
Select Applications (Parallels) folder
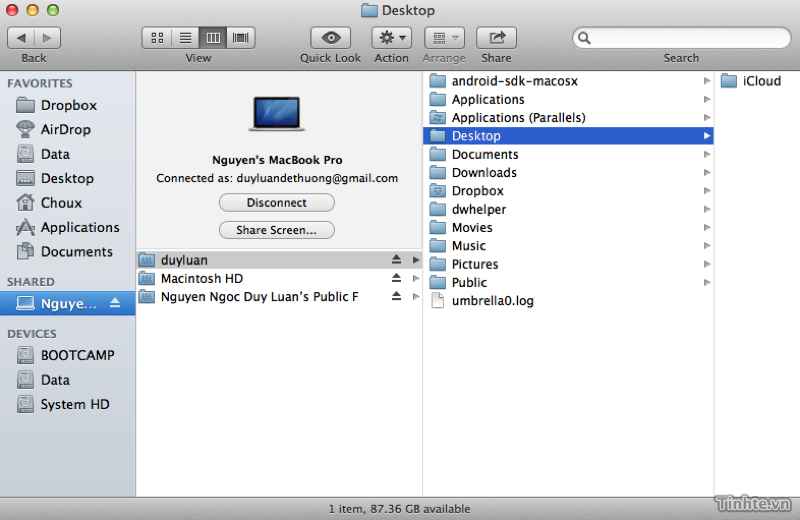[x=568, y=117]
